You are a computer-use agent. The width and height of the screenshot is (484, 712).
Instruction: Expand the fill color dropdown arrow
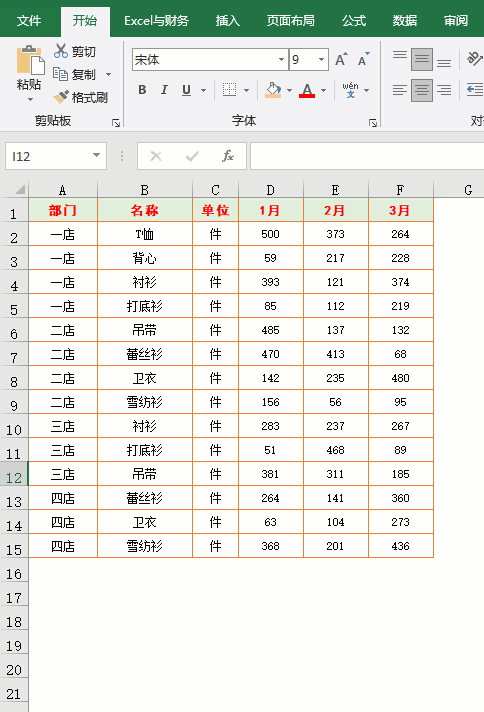289,90
